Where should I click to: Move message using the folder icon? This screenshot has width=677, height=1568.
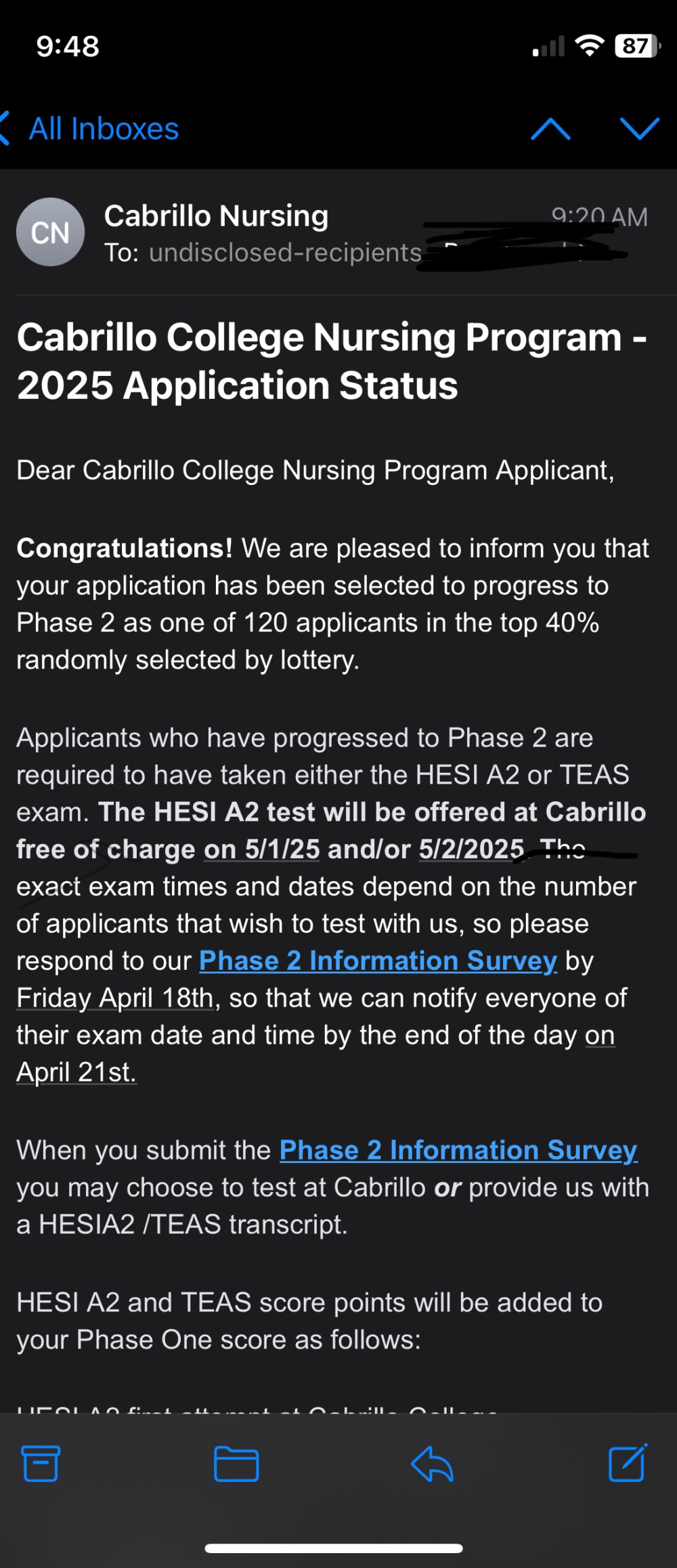click(x=236, y=1464)
